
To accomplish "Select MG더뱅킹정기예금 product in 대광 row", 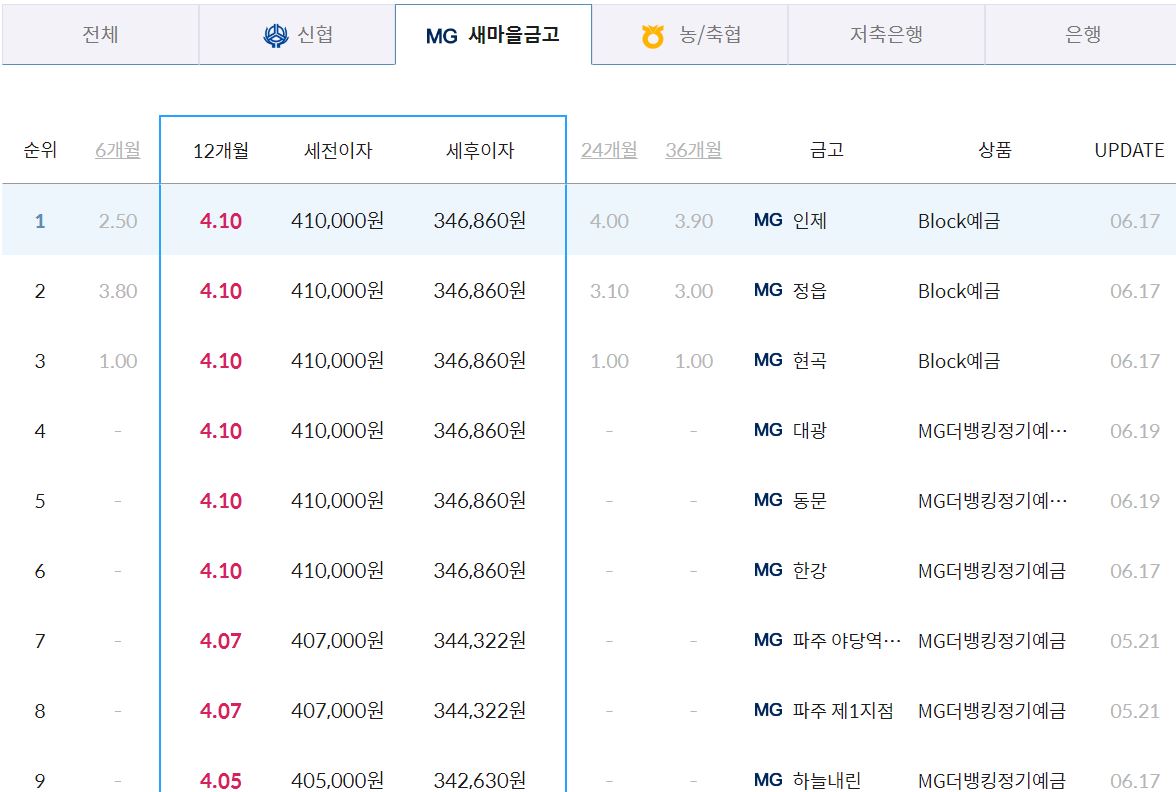I will pyautogui.click(x=992, y=430).
